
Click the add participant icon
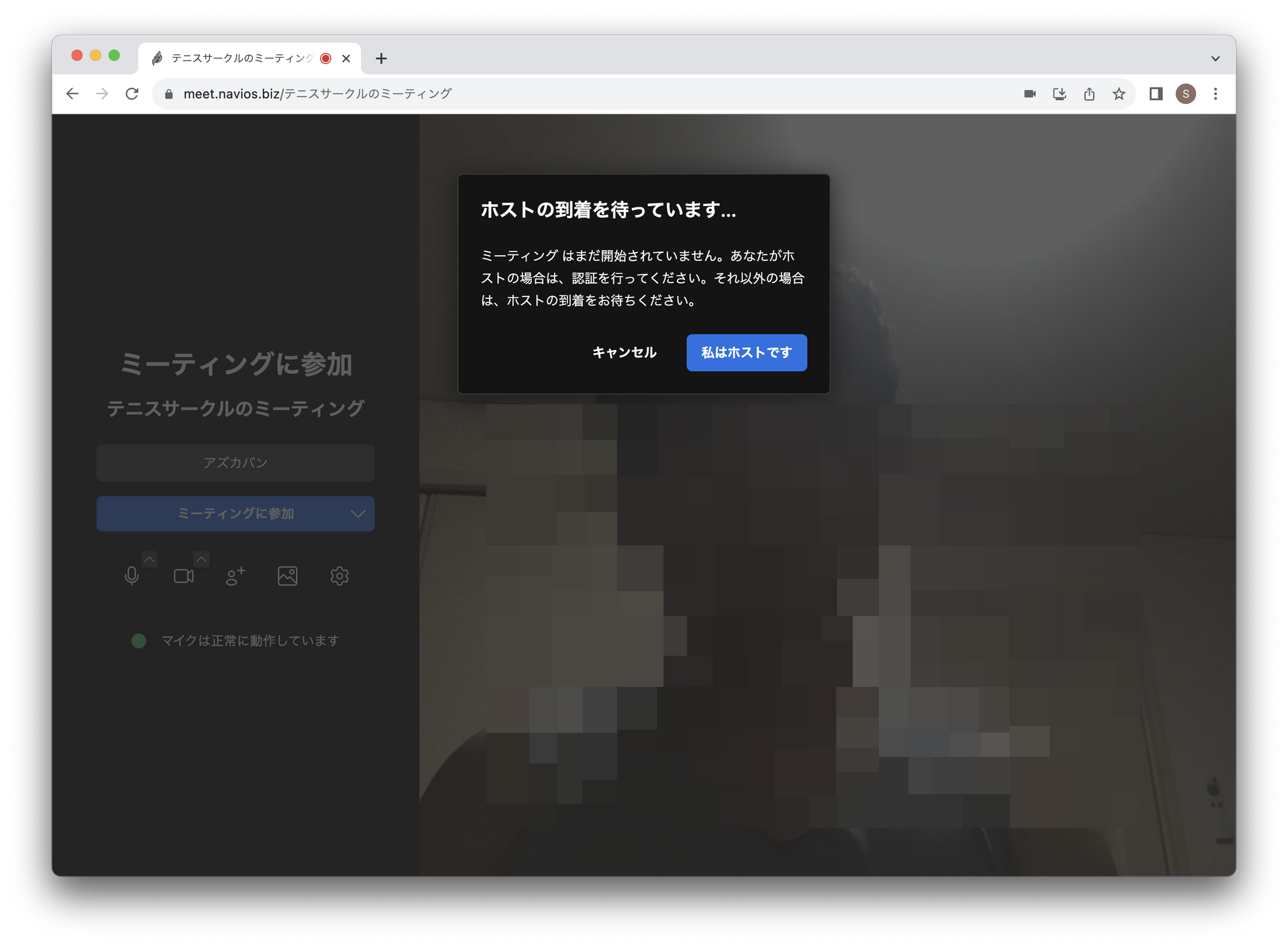coord(235,576)
